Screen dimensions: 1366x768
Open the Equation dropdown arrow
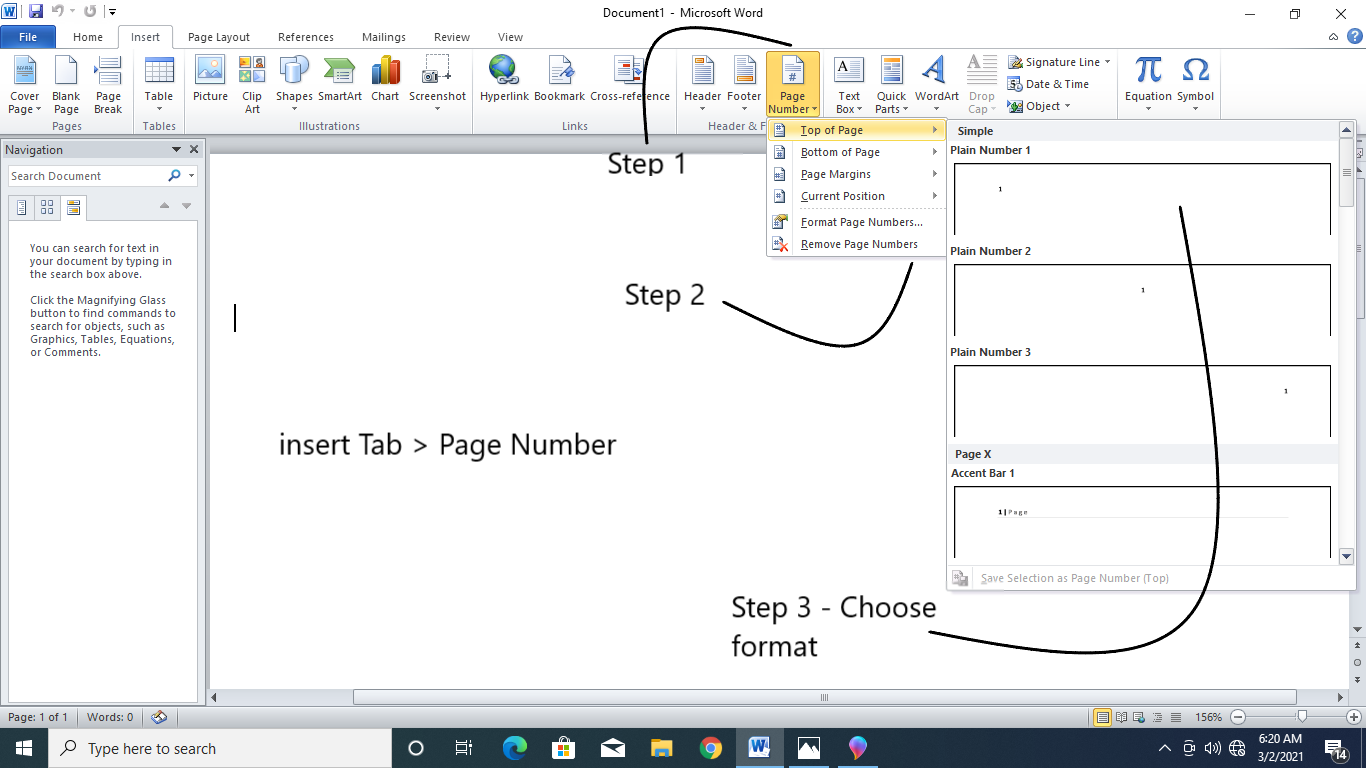tap(1148, 109)
